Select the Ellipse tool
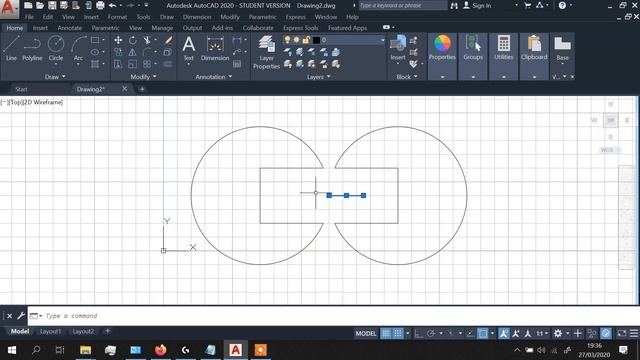Viewport: 640px width, 360px height. point(95,52)
